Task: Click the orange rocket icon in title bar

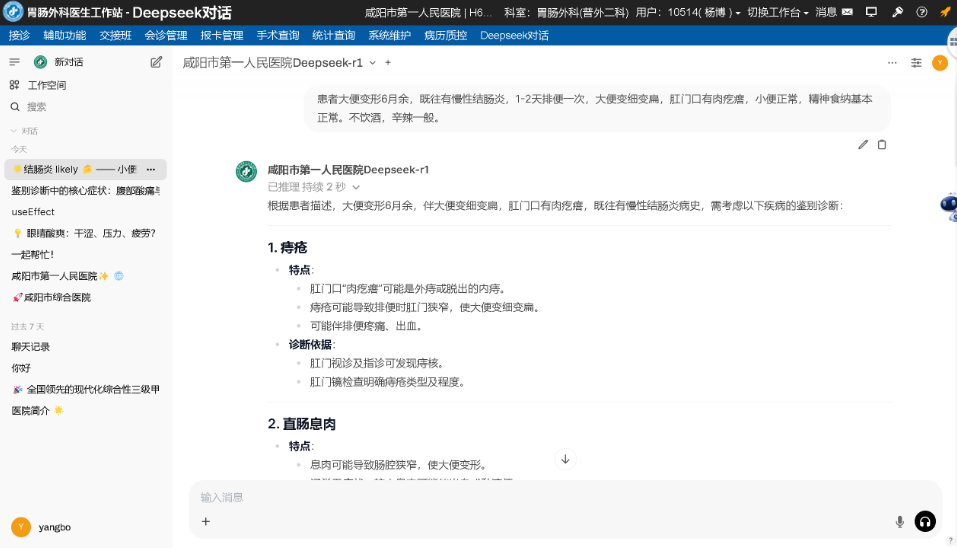Action: (945, 12)
